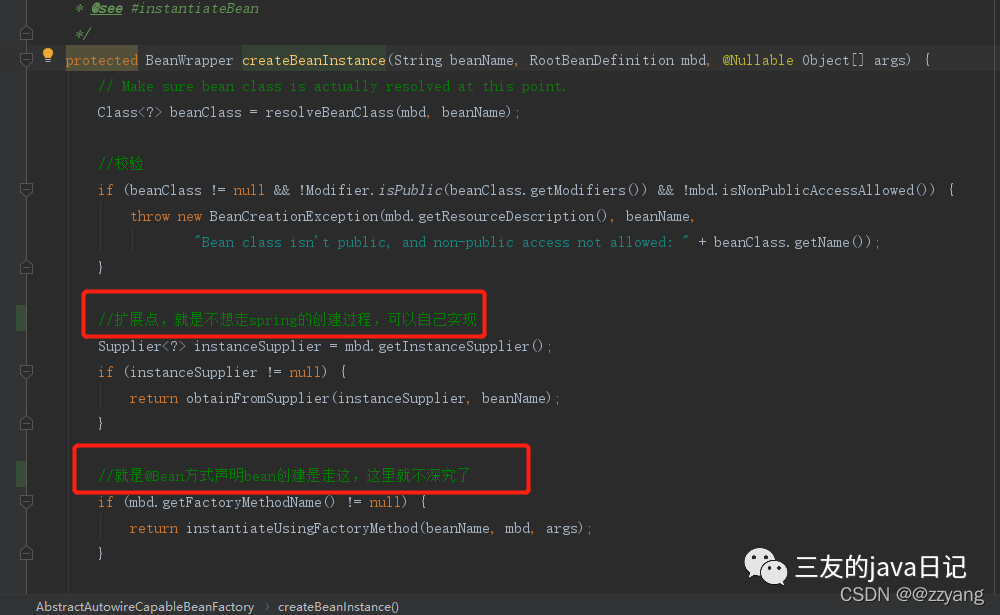Click the getInstanceSupplier() call

[460, 346]
